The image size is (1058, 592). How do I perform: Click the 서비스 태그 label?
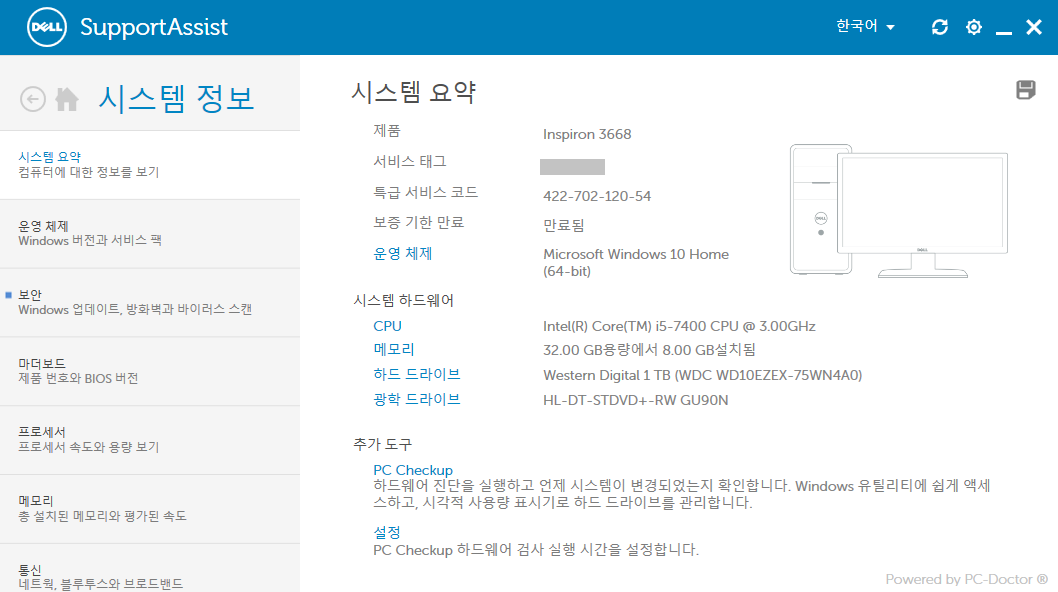[x=410, y=162]
